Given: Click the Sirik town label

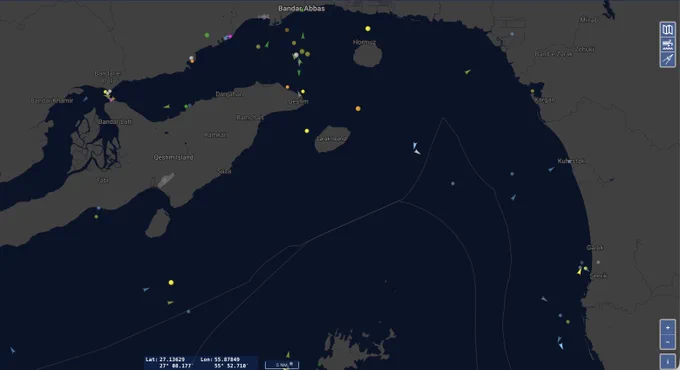Looking at the screenshot, I should [x=598, y=275].
